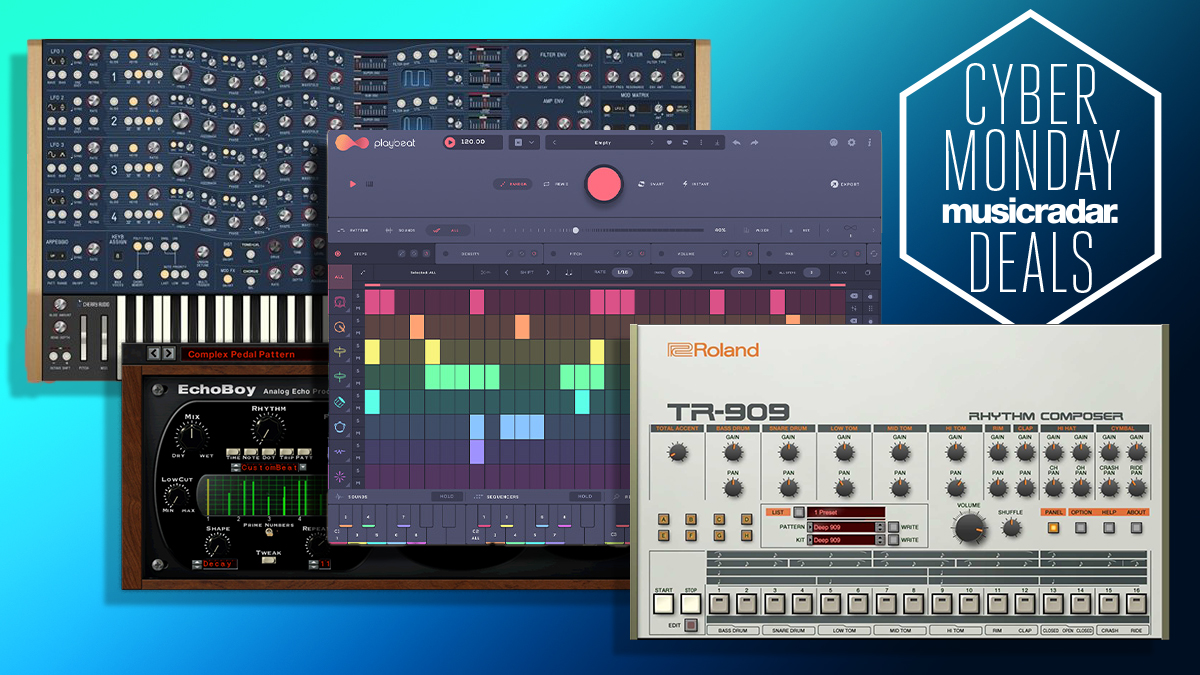Select pattern bank A on the TR-909

tap(663, 518)
